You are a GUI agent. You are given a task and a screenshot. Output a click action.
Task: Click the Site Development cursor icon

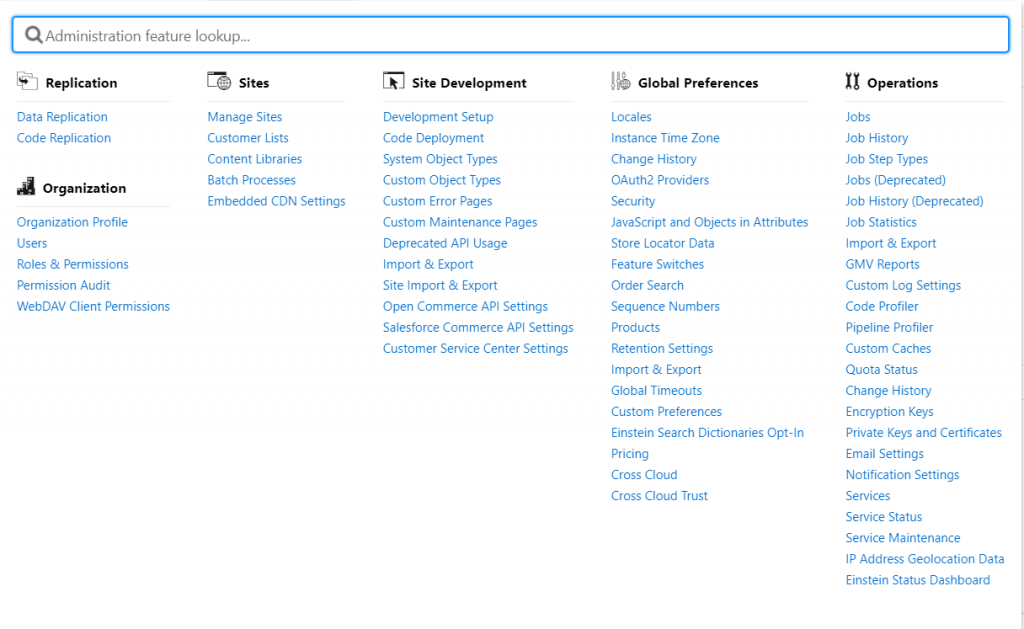(x=393, y=81)
